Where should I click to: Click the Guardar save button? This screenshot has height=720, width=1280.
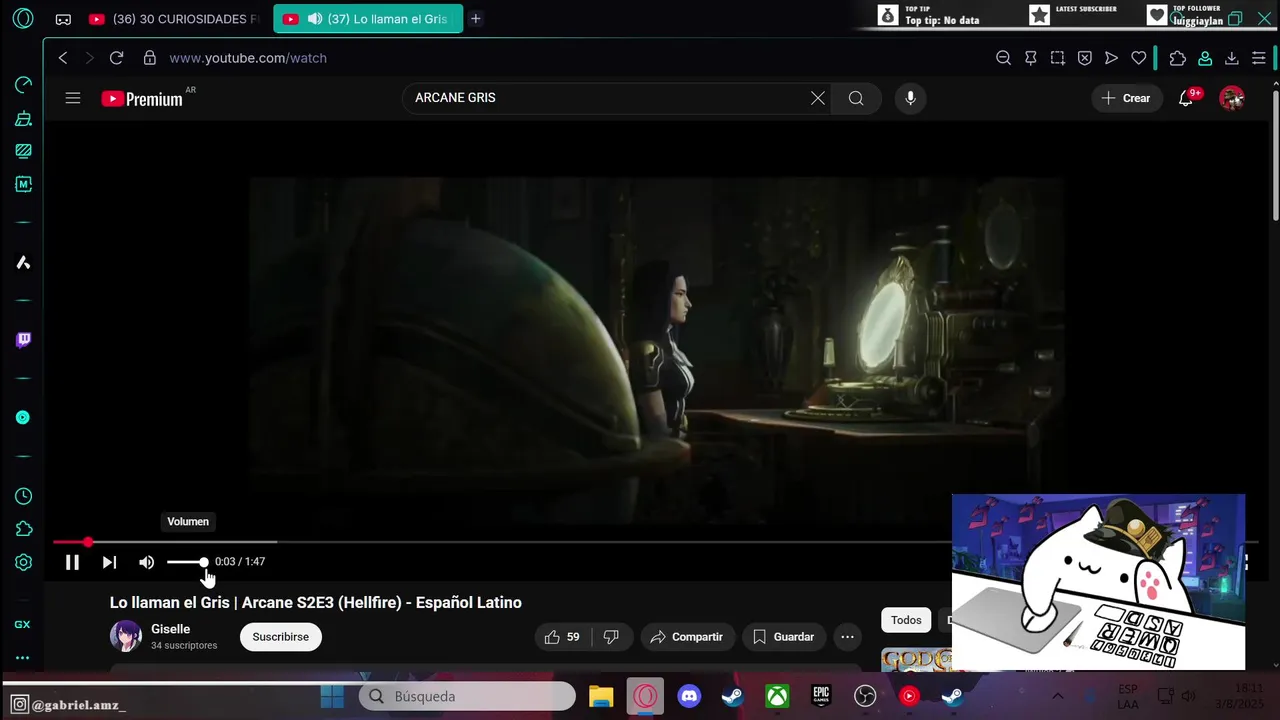click(x=784, y=637)
